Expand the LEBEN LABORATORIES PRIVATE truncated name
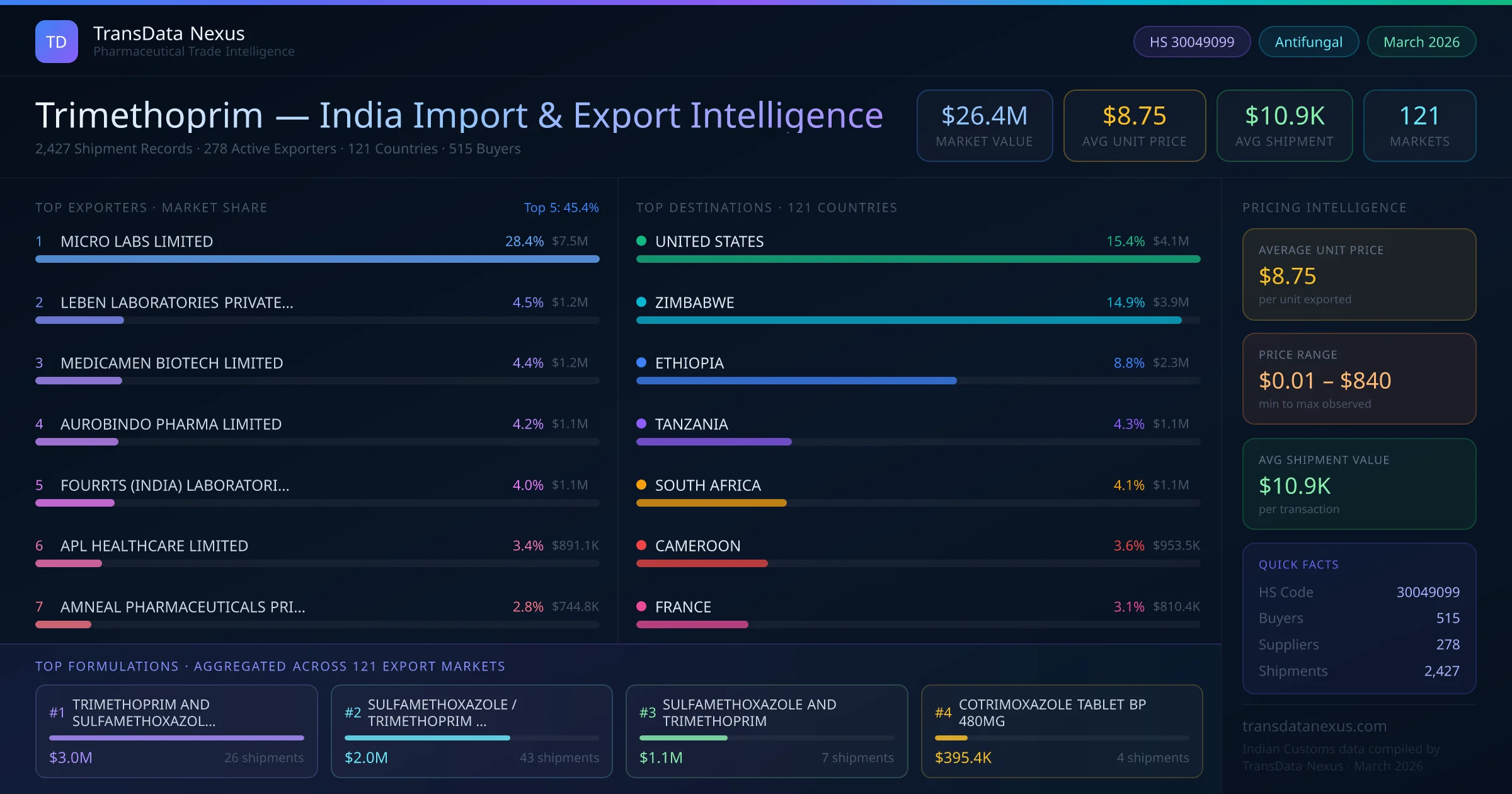The width and height of the screenshot is (1512, 794). click(177, 302)
